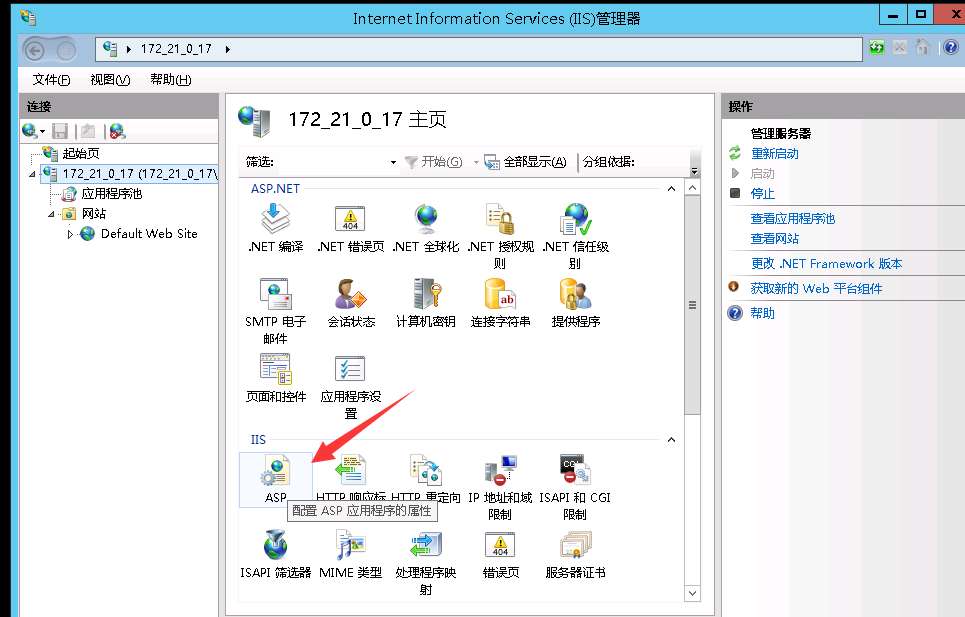Open the 会话状态 feature icon
965x617 pixels.
coord(349,295)
